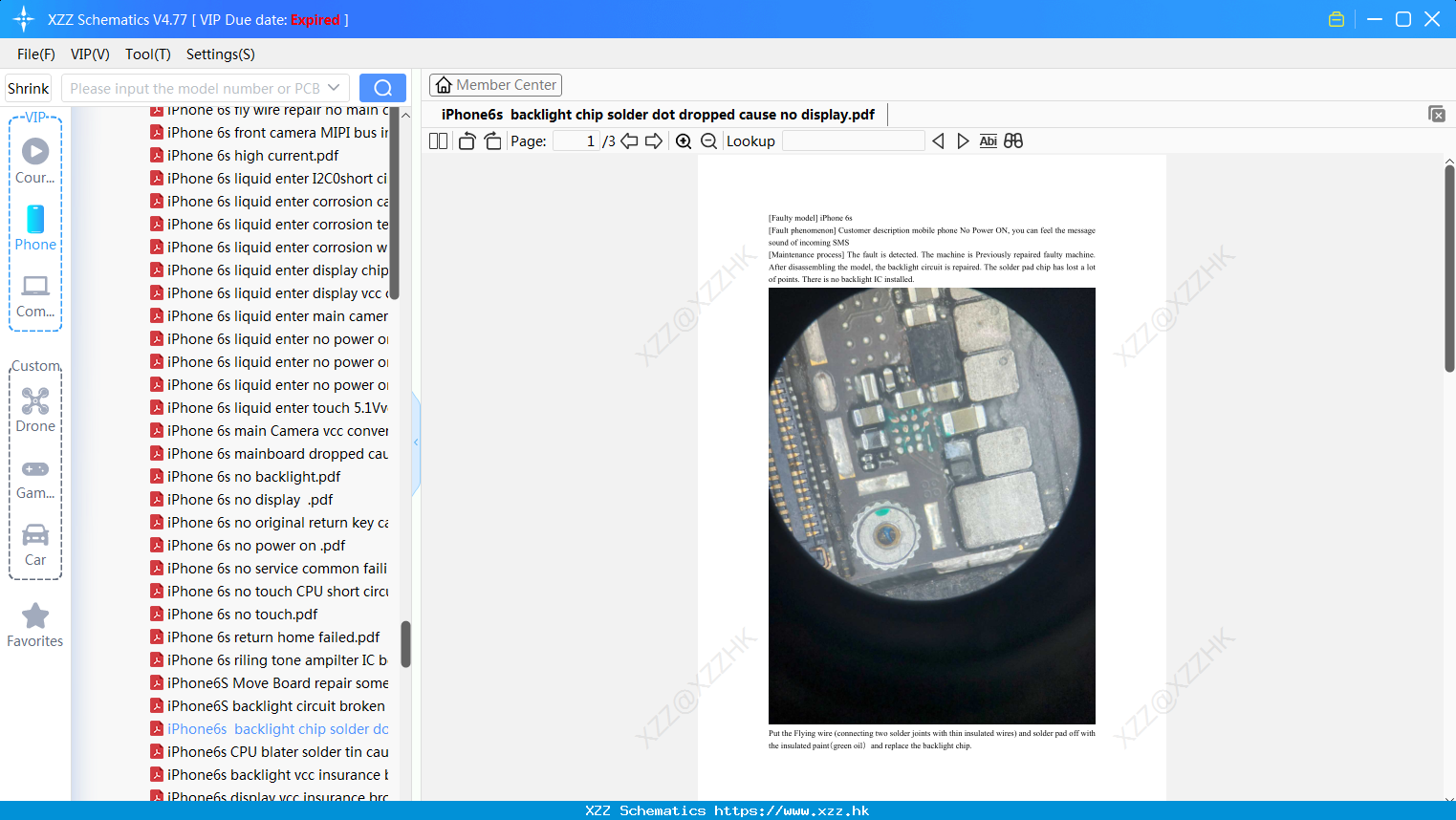Click the motherboard photo in the PDF
This screenshot has width=1456, height=820.
pyautogui.click(x=932, y=506)
